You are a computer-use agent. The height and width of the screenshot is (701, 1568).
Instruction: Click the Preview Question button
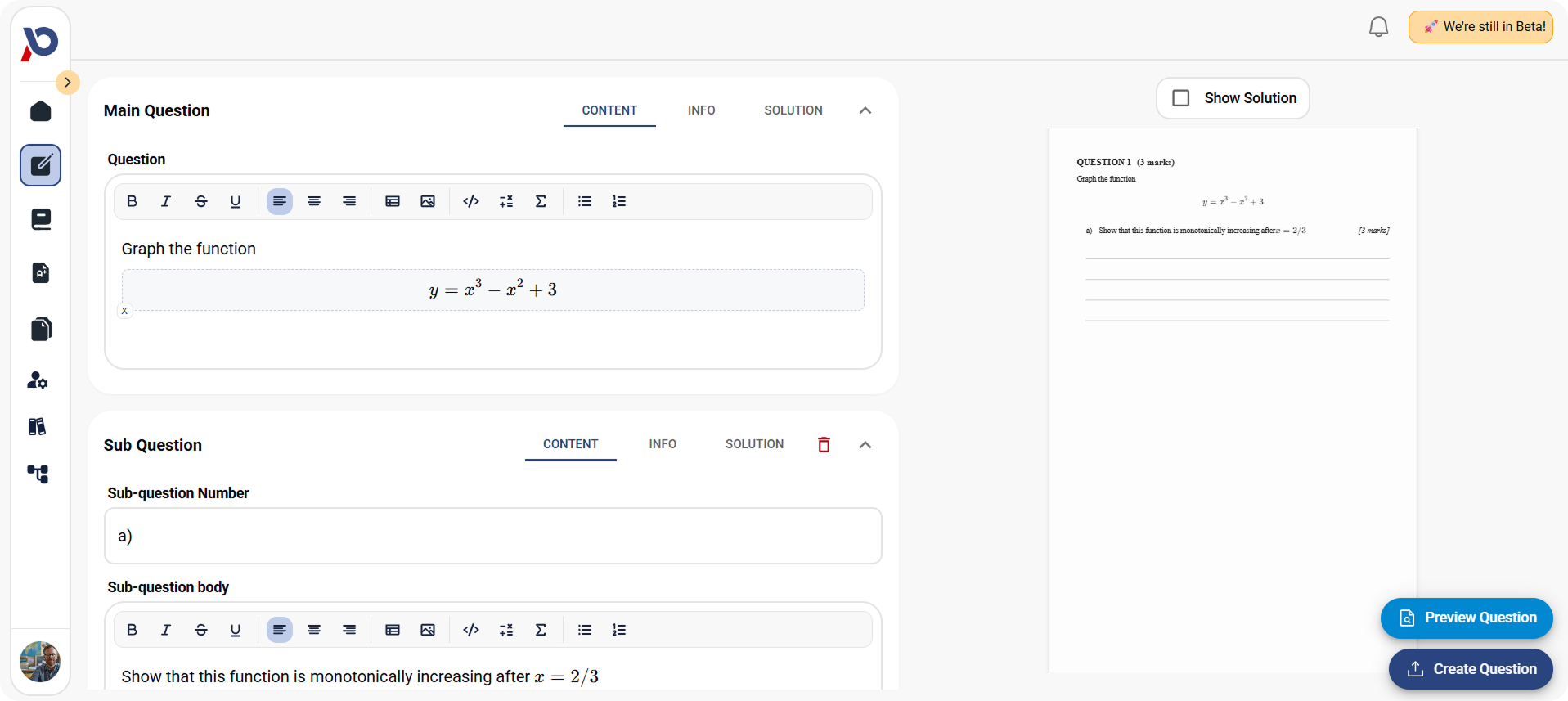click(1466, 618)
